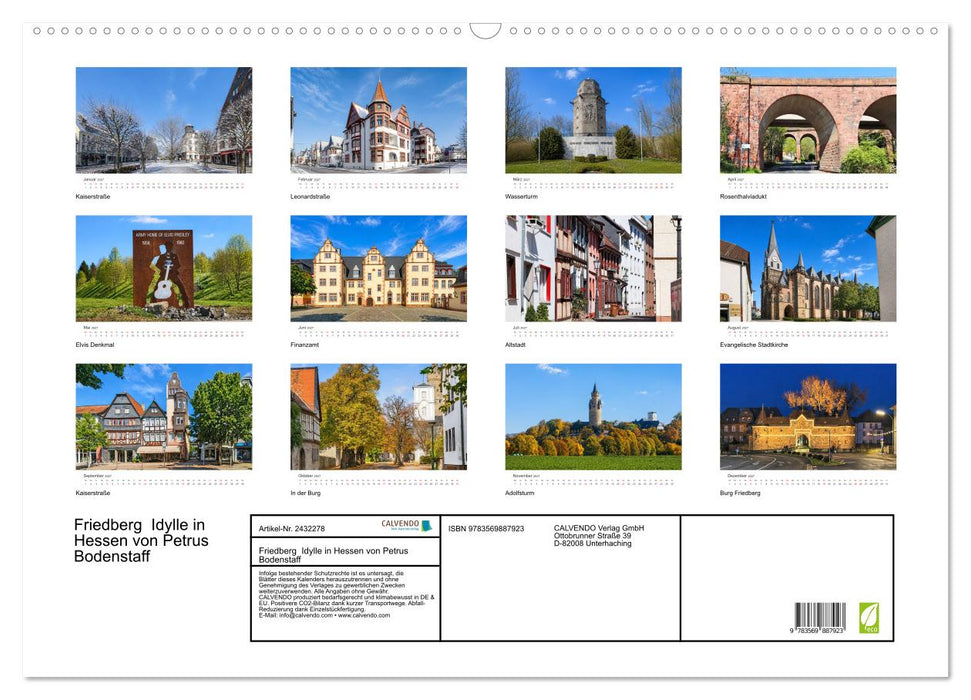Select the September Kaiserstraße half-timbered thumbnail
Screen dimensions: 971x700
[x=164, y=416]
